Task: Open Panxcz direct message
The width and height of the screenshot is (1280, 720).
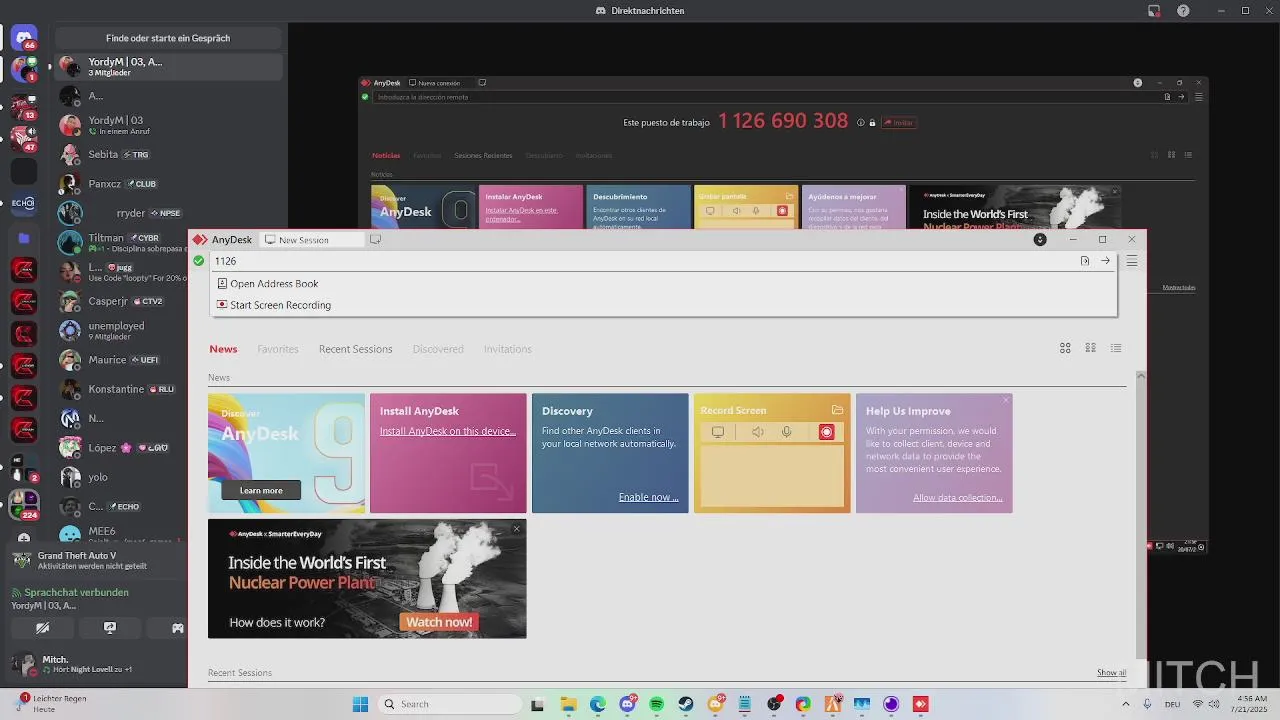Action: coord(168,184)
